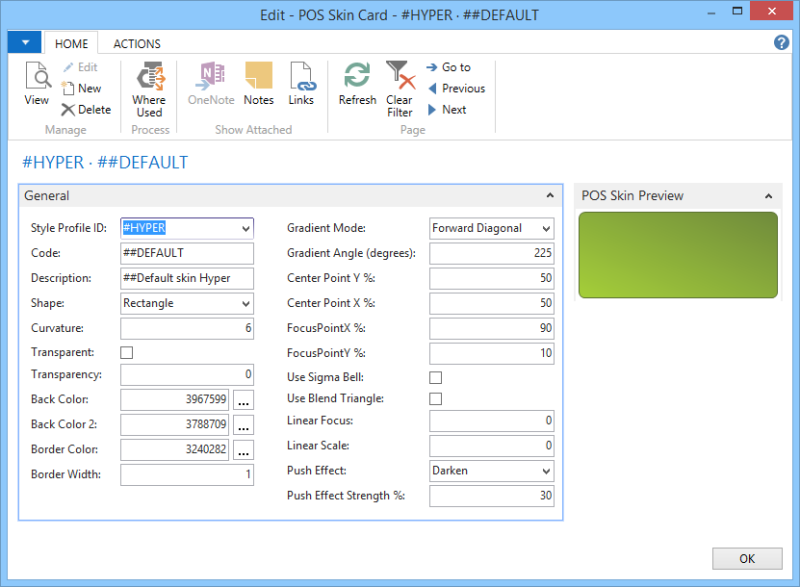Open help with the question mark icon
800x587 pixels.
pos(782,42)
